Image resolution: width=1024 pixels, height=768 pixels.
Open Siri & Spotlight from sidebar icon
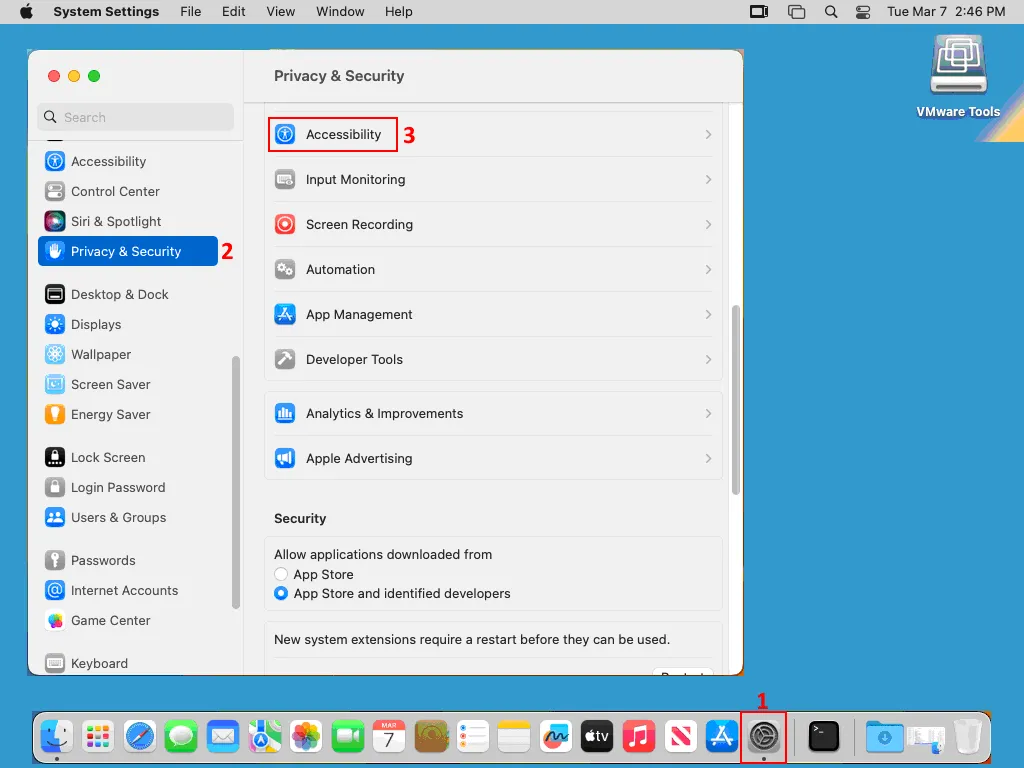click(x=55, y=222)
